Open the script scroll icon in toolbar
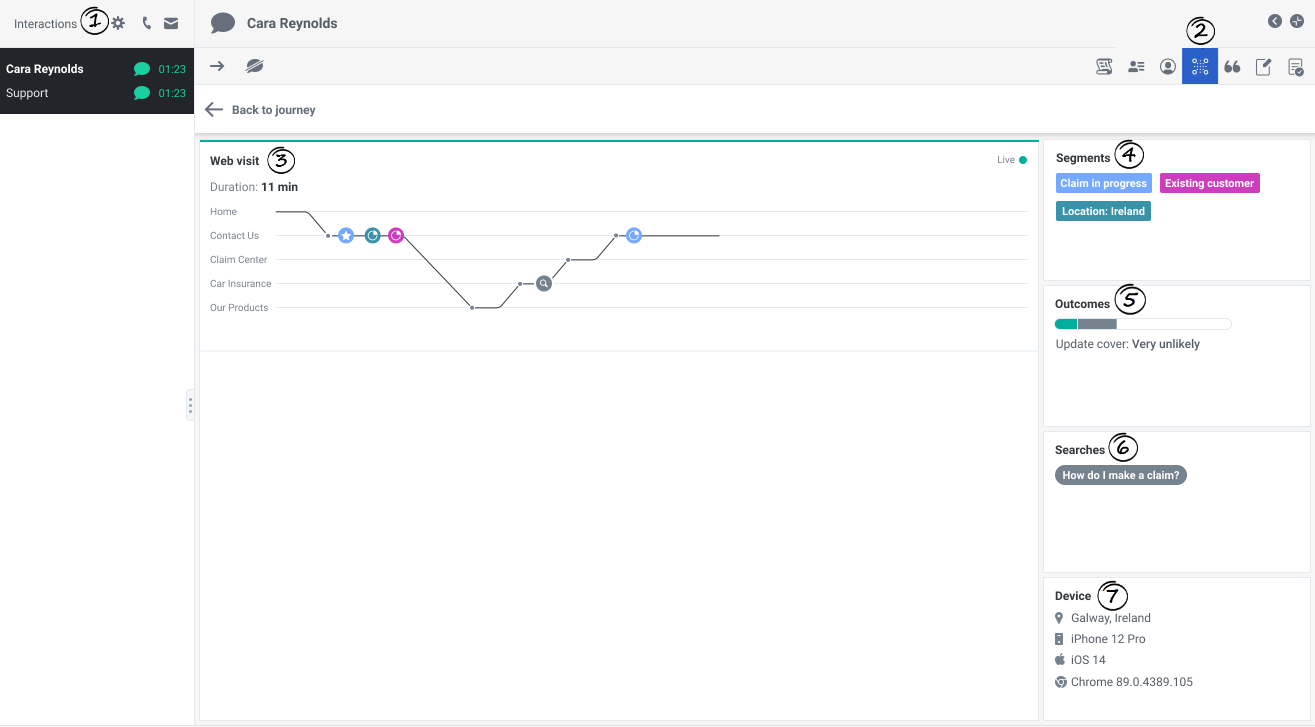The image size is (1315, 727). tap(1104, 67)
